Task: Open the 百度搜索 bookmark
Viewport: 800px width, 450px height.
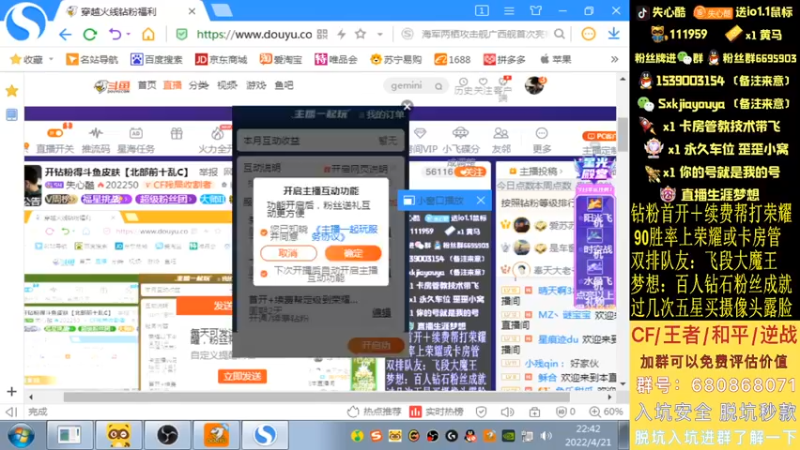Action: [x=157, y=60]
